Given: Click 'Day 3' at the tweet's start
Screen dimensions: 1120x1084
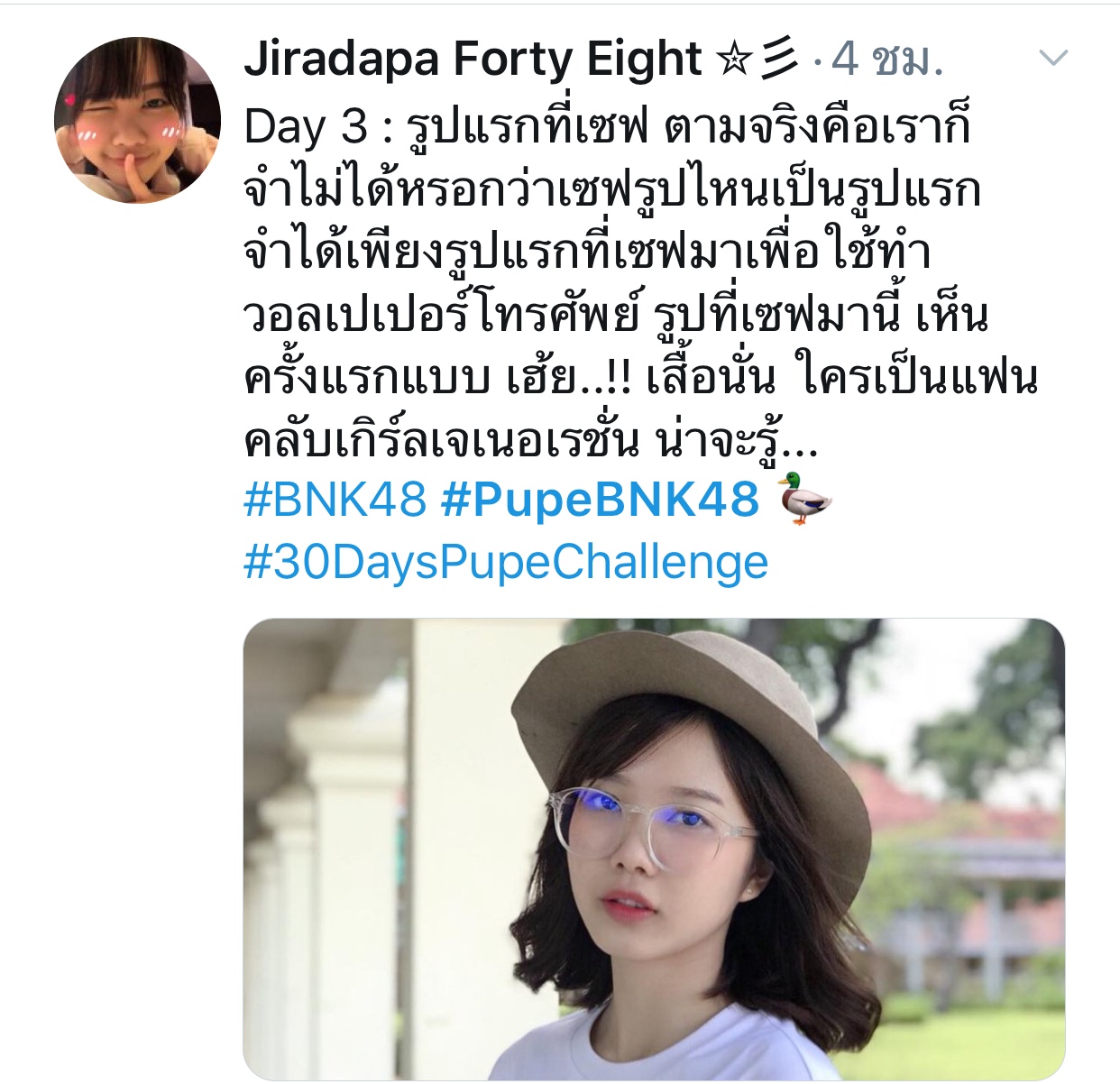Looking at the screenshot, I should click(306, 127).
